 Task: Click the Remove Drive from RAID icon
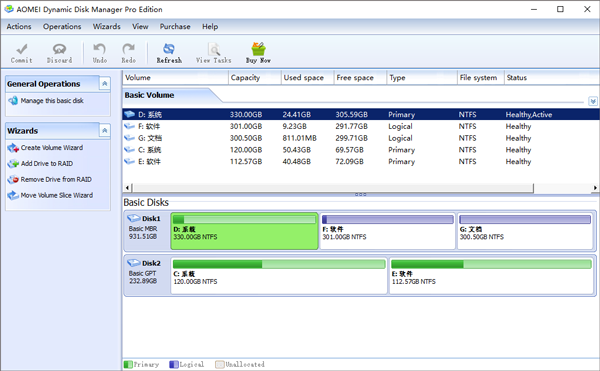point(13,179)
